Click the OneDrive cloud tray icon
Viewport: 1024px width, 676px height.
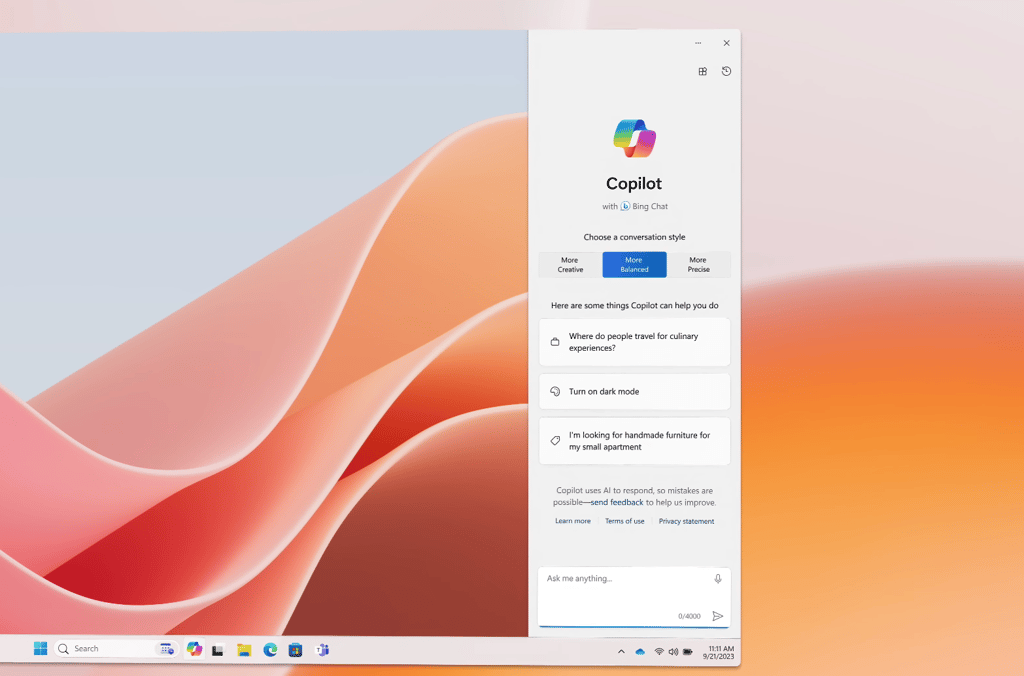pyautogui.click(x=640, y=651)
